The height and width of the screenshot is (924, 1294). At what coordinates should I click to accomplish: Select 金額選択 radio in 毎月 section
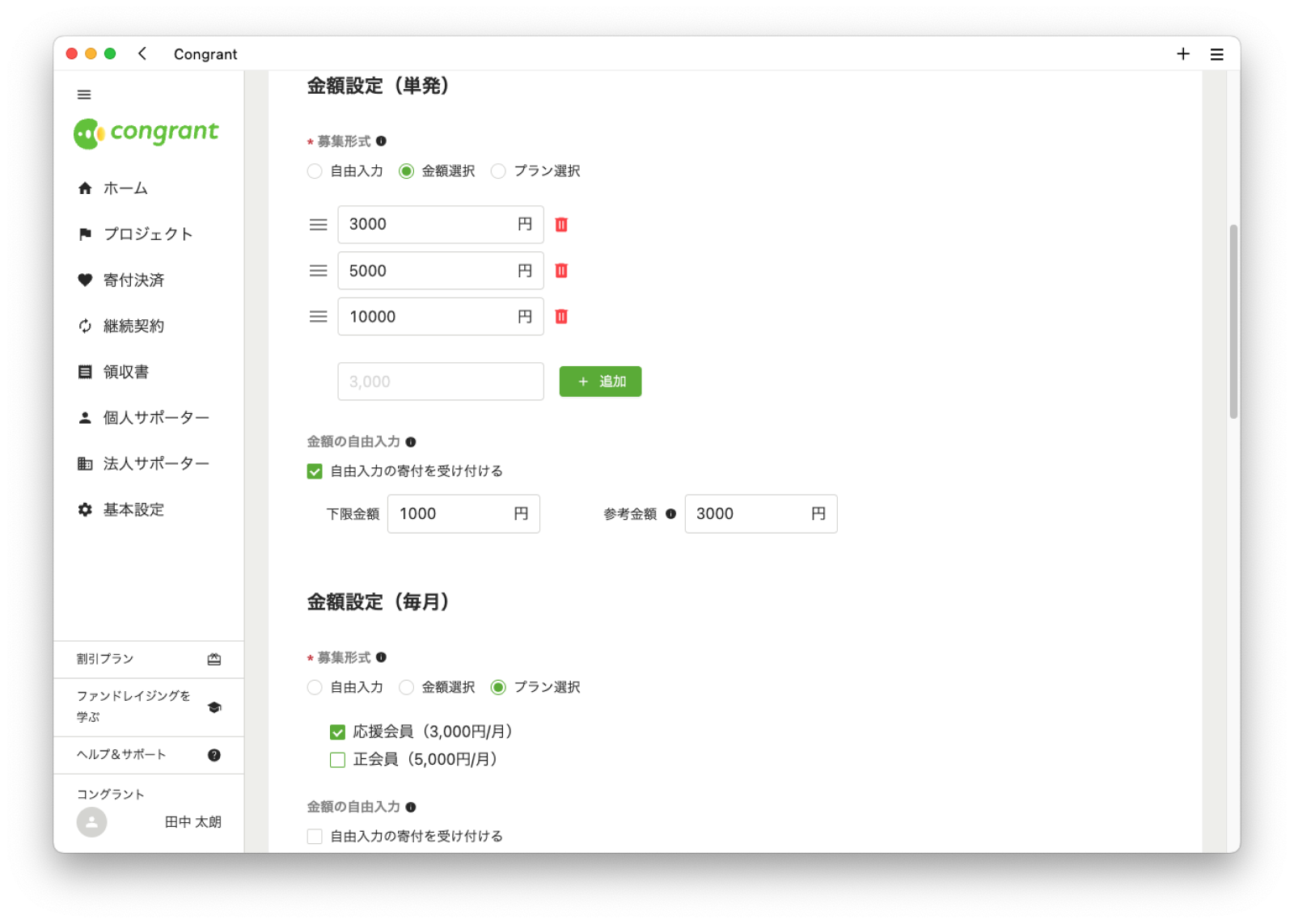[406, 688]
